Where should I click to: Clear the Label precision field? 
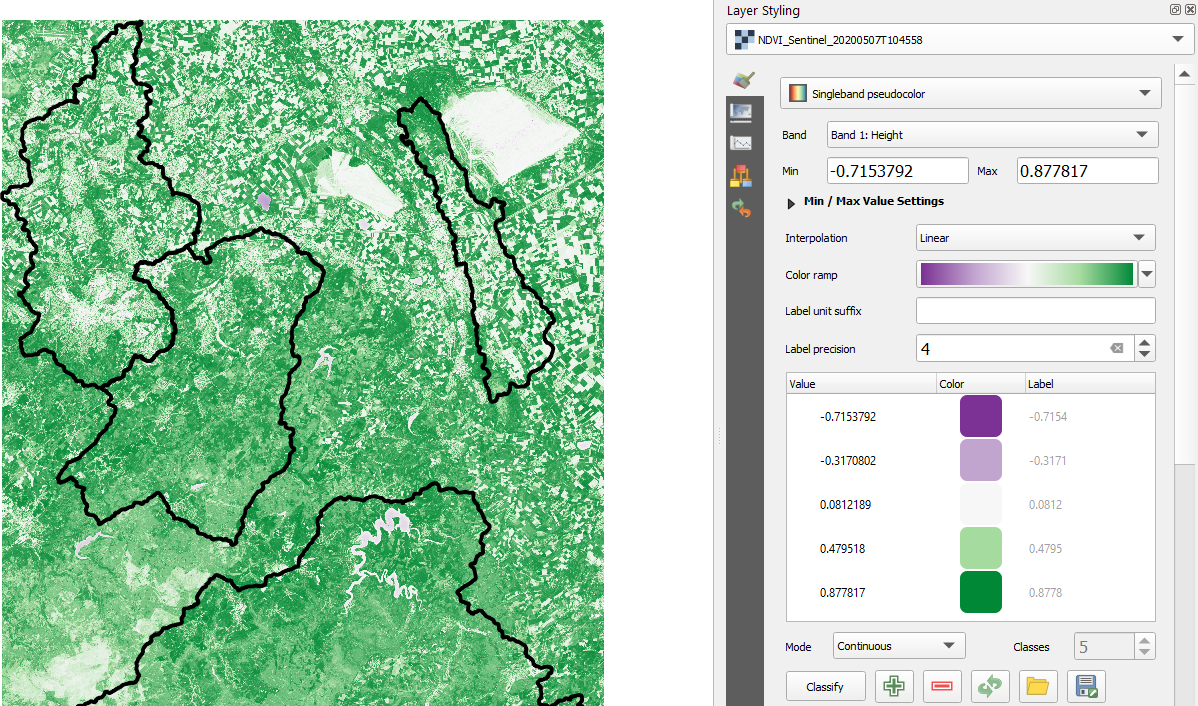(1117, 348)
